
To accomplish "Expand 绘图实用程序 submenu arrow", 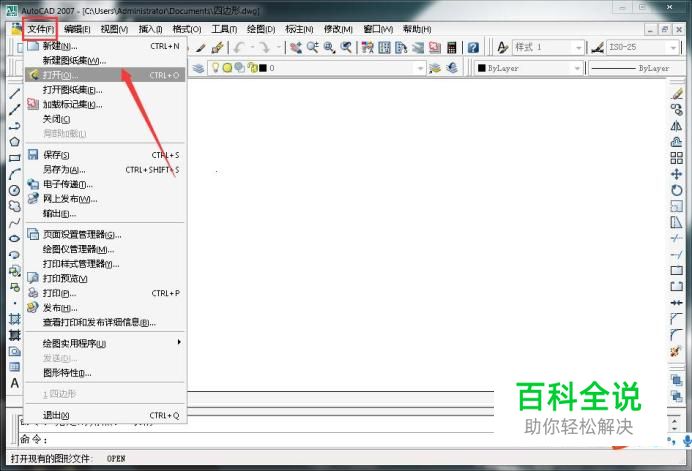I will click(179, 342).
